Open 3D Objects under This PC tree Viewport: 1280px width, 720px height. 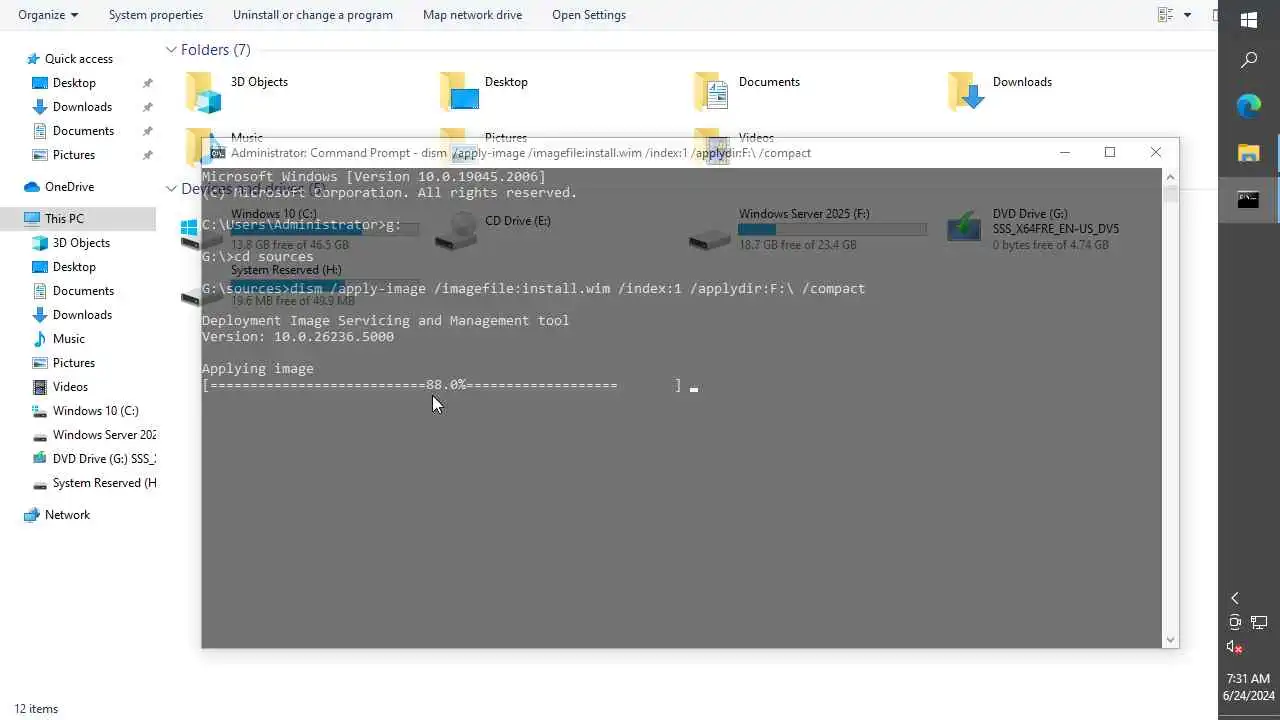click(x=81, y=243)
